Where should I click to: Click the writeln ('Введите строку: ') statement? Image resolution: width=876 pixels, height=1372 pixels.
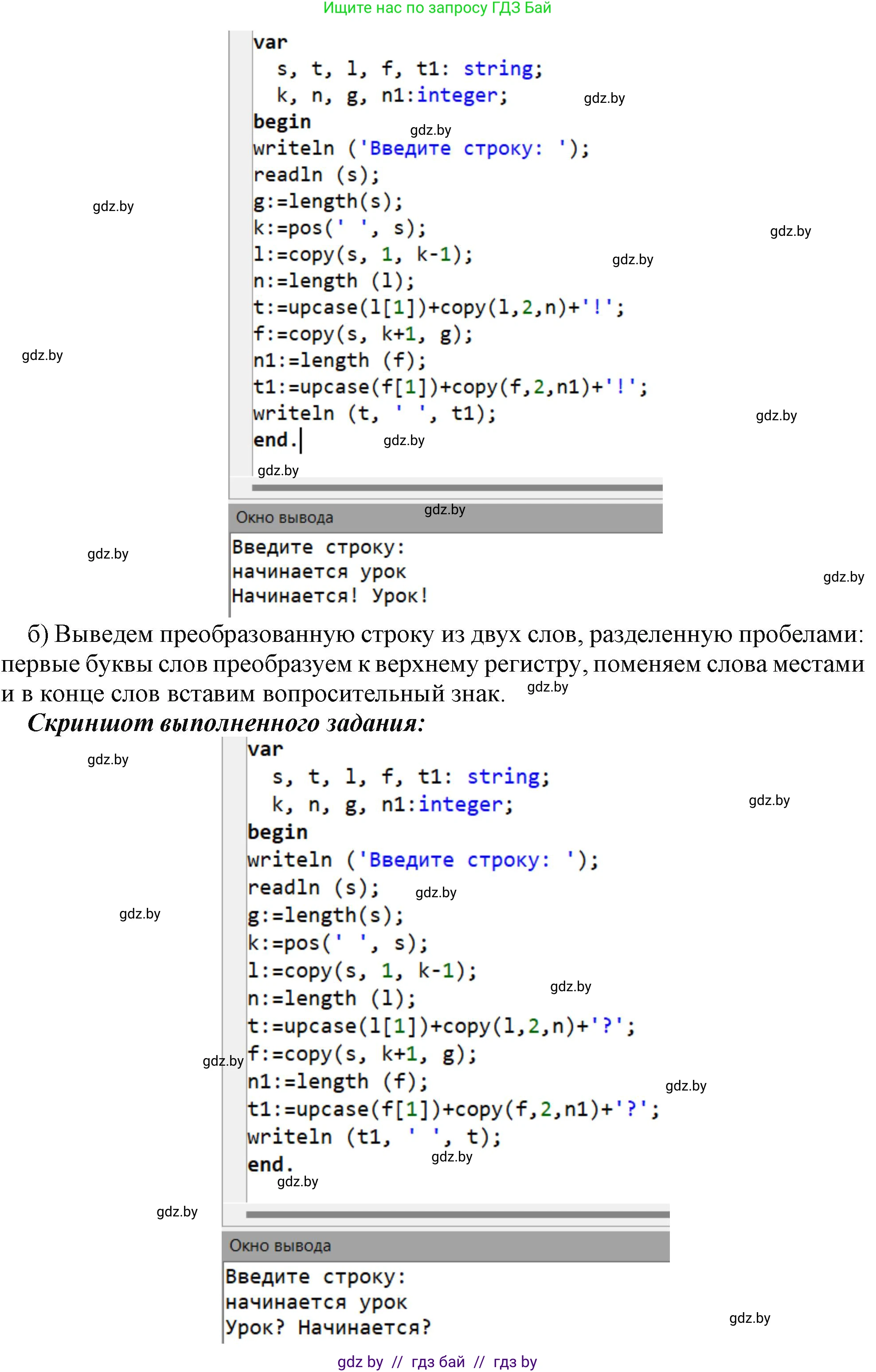[422, 148]
